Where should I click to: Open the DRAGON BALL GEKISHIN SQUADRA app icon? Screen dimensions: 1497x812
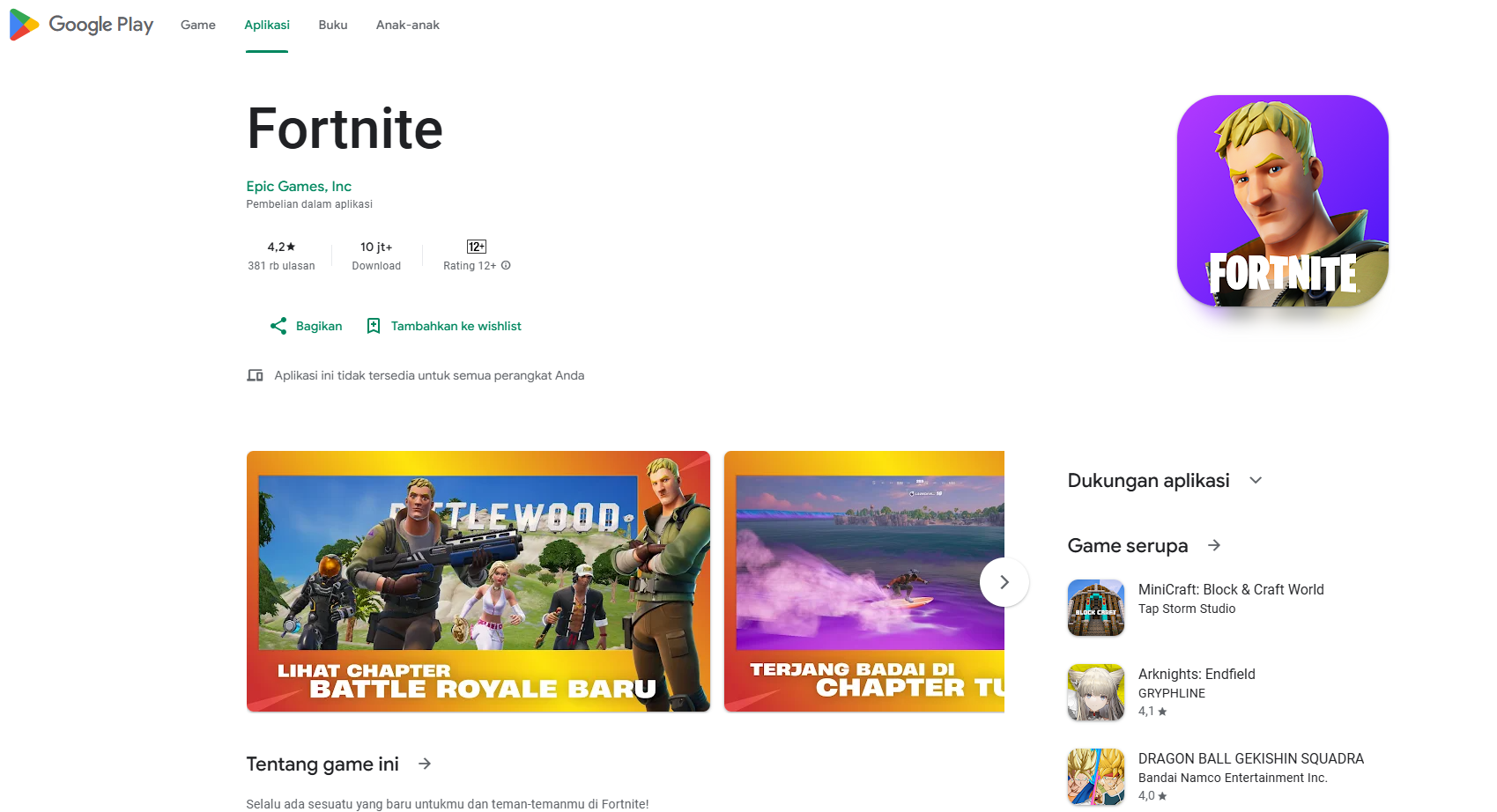[x=1094, y=777]
